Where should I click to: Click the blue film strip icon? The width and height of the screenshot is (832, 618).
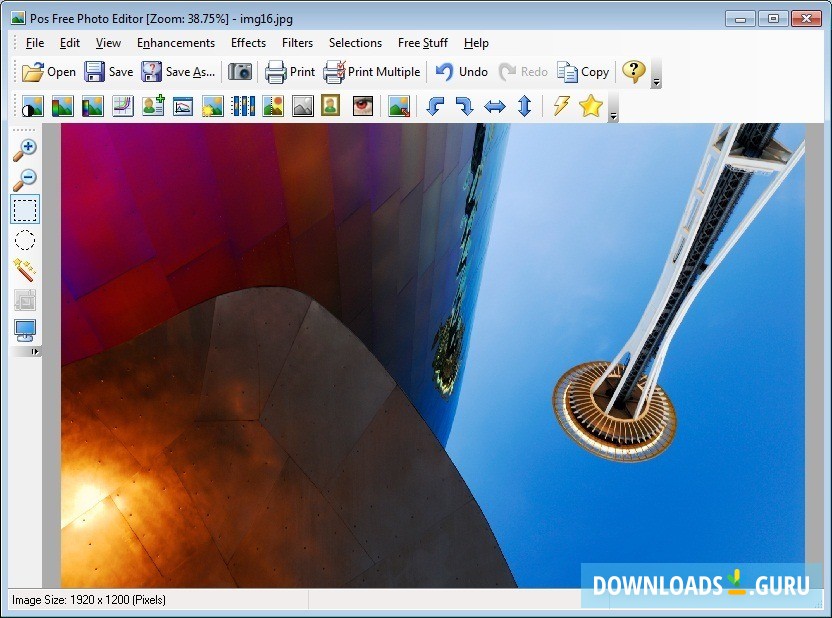[242, 106]
